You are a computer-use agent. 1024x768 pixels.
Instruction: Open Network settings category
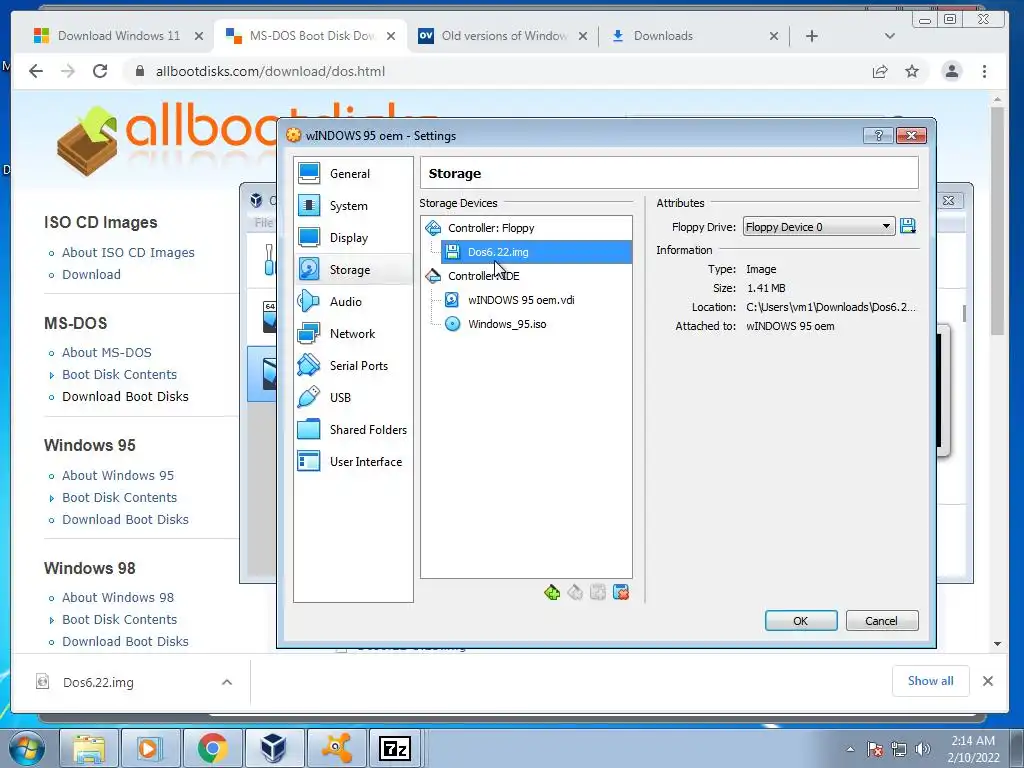pos(353,334)
